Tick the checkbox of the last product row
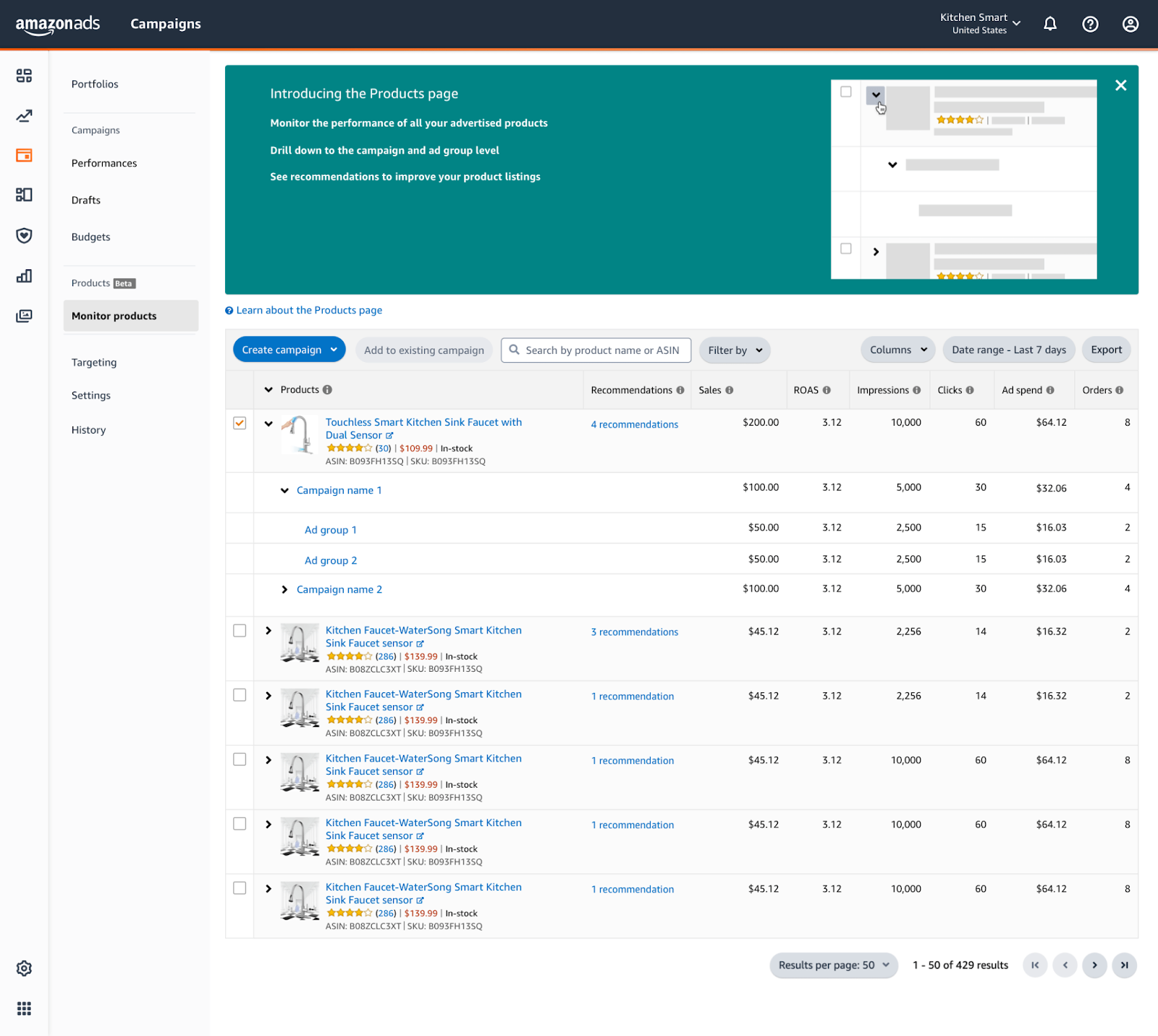 click(240, 888)
